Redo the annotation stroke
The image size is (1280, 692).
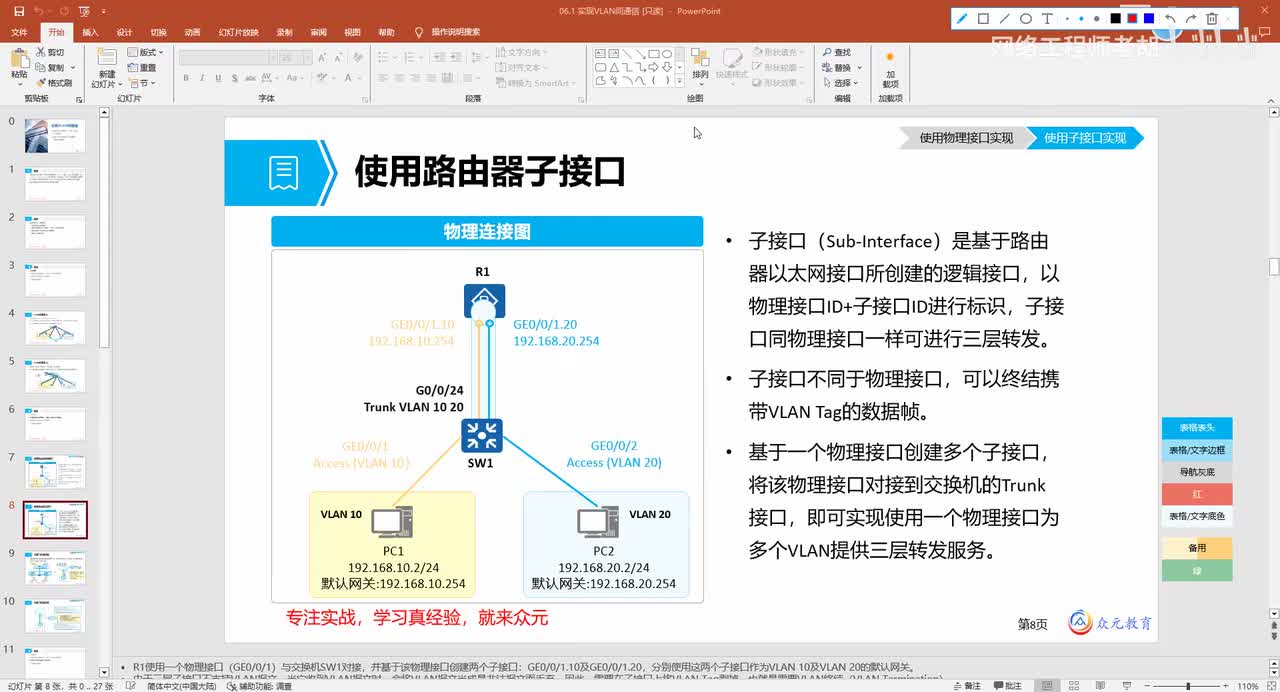click(x=1191, y=18)
